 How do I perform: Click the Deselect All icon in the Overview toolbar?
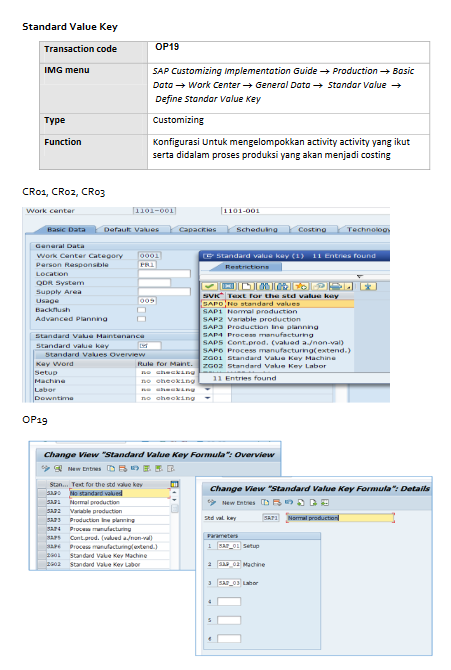[x=171, y=468]
